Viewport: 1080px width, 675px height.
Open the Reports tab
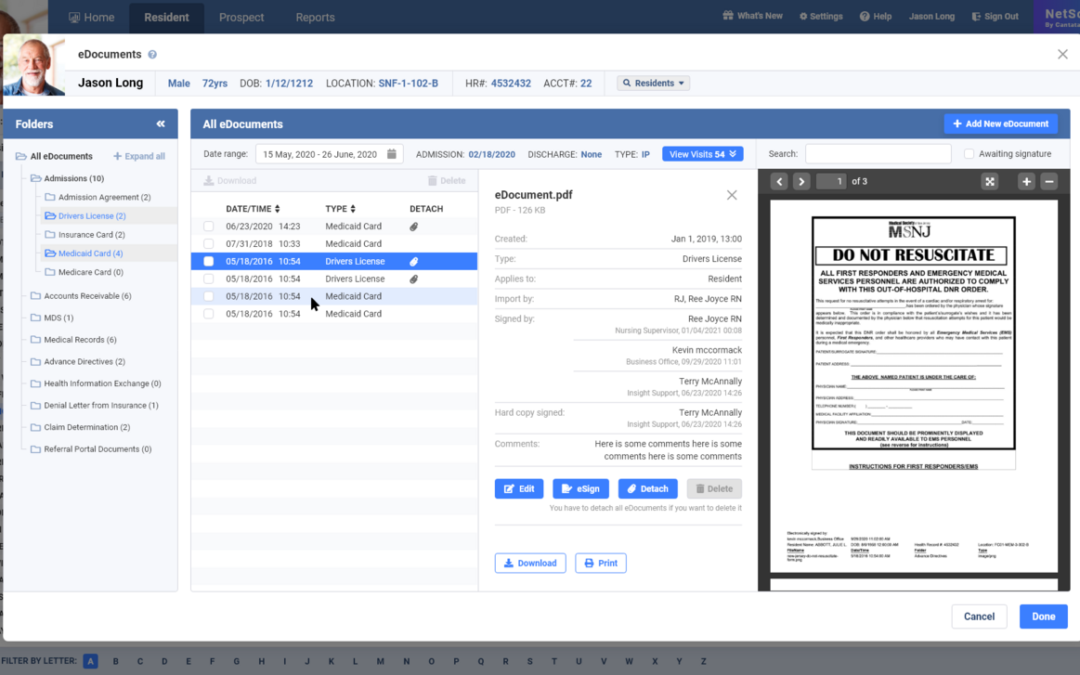315,17
